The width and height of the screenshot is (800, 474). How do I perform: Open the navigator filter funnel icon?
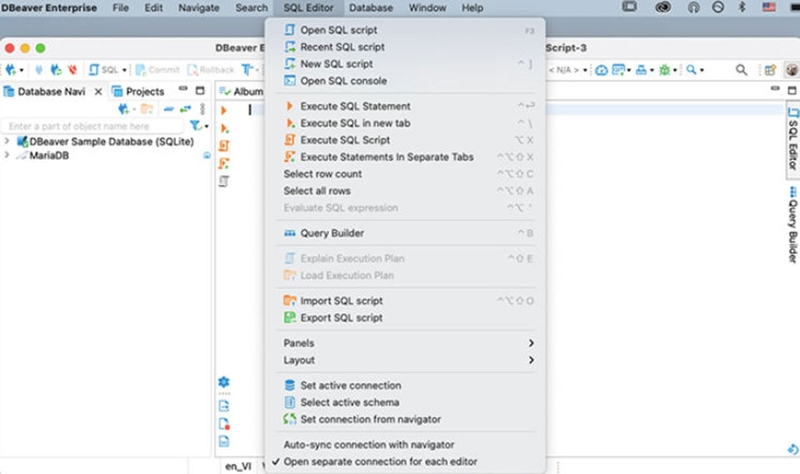(195, 125)
